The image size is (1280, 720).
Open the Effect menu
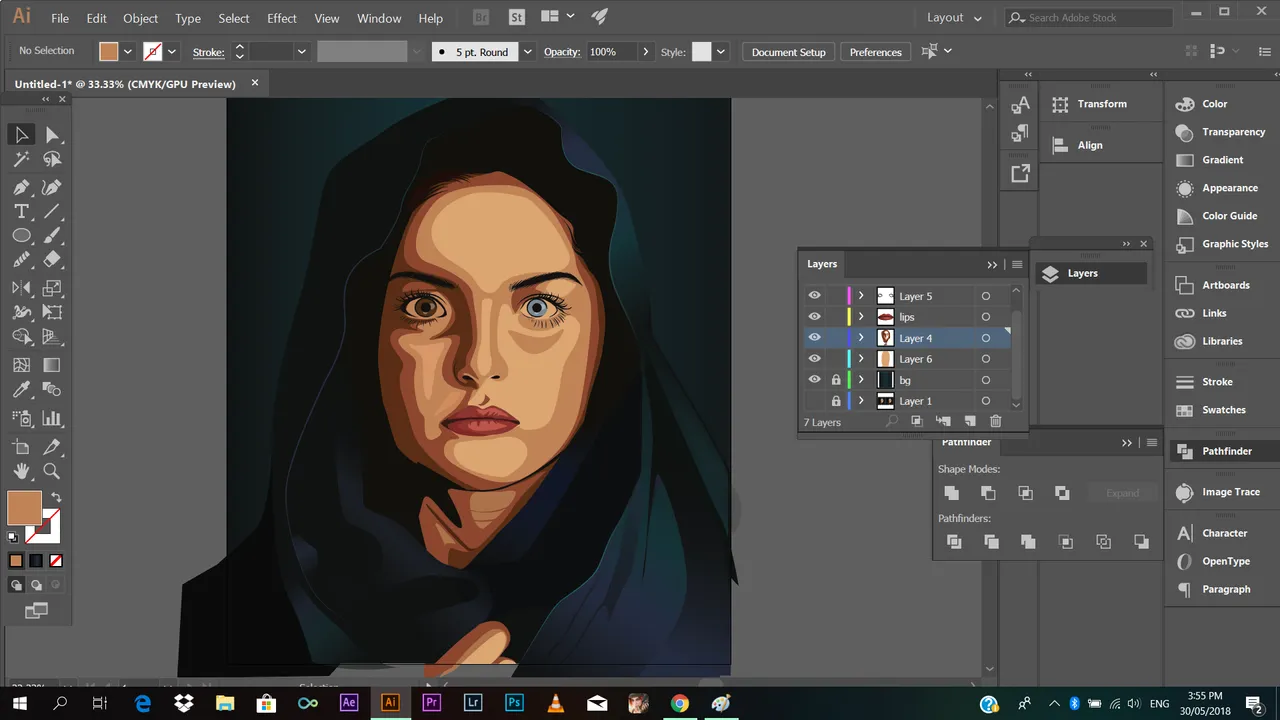pyautogui.click(x=282, y=18)
